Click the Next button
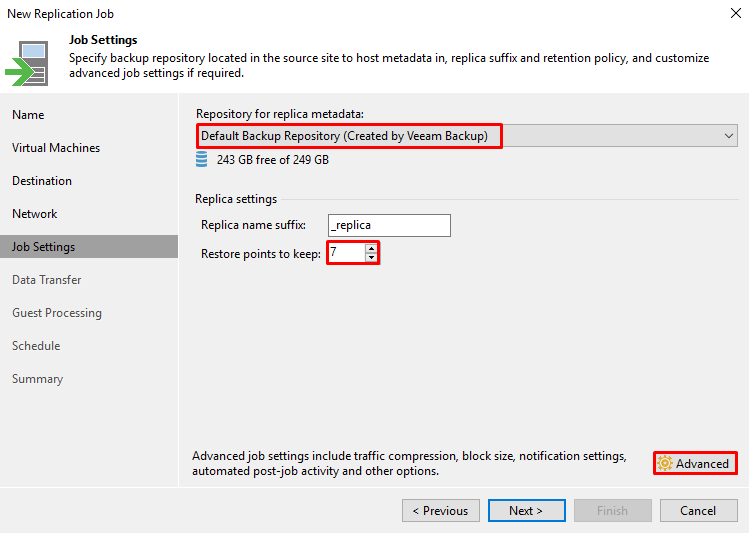 [x=526, y=511]
